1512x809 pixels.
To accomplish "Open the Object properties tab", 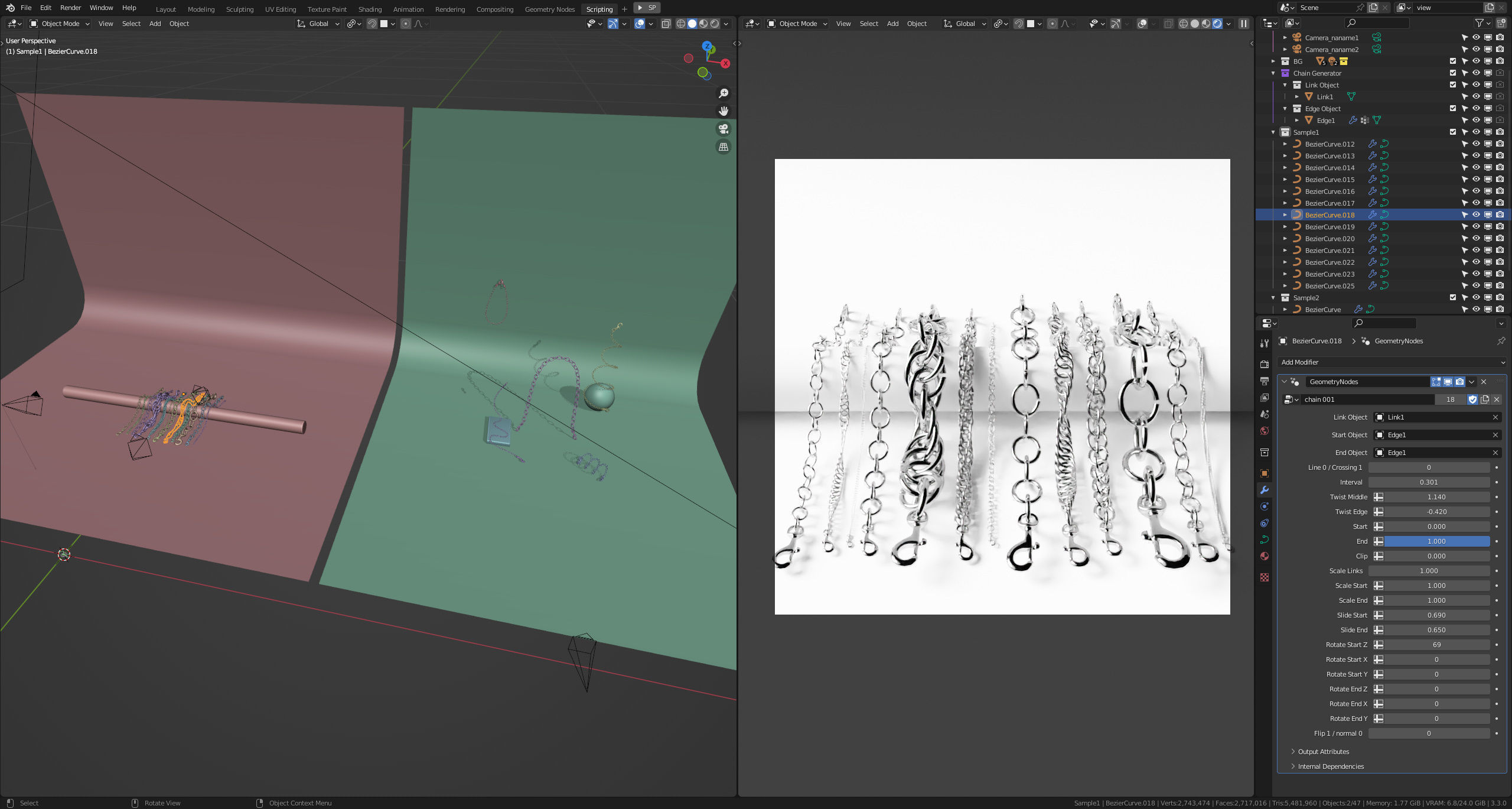I will [x=1265, y=473].
